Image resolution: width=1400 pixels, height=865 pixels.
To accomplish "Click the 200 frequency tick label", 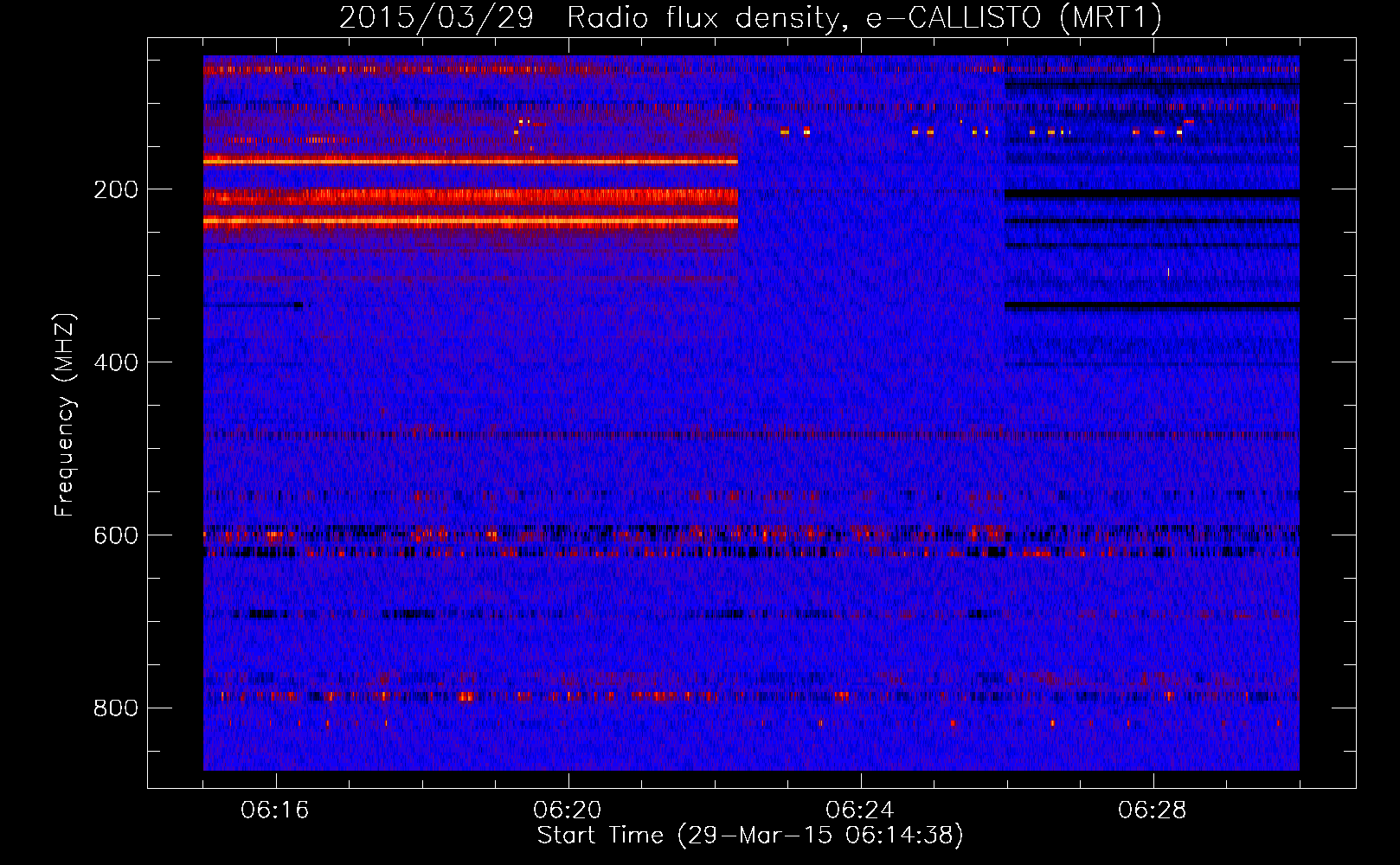I will click(x=116, y=189).
